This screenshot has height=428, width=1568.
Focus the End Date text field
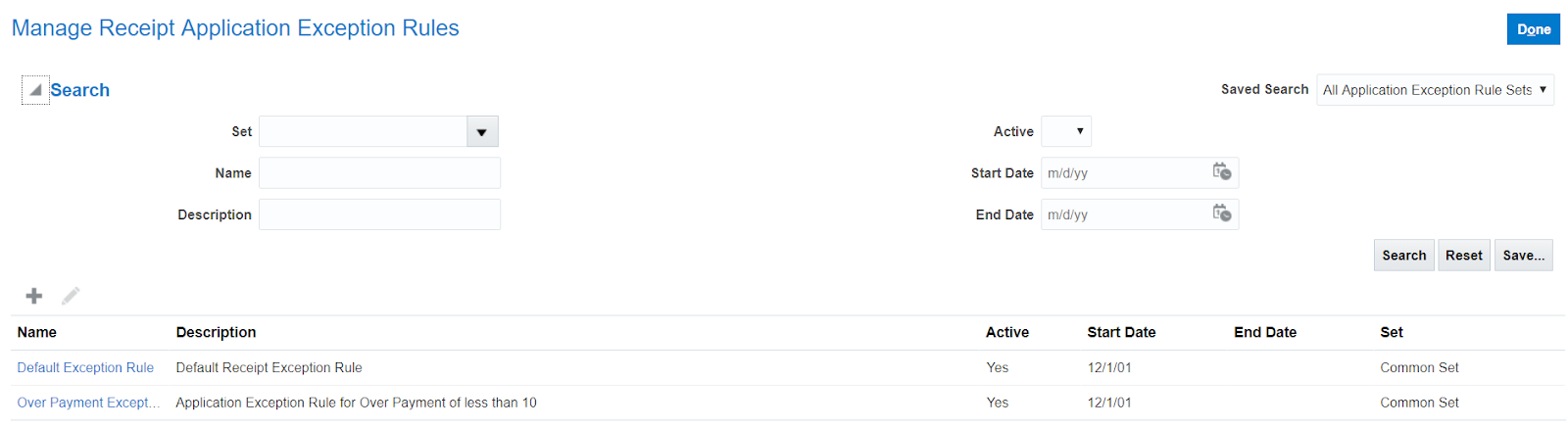[1123, 214]
